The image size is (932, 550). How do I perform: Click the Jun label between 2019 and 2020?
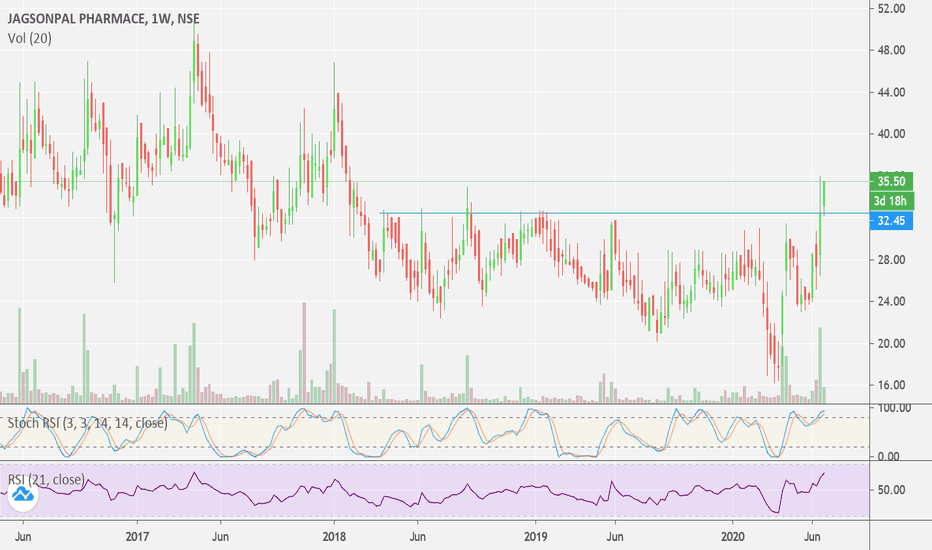pyautogui.click(x=615, y=536)
